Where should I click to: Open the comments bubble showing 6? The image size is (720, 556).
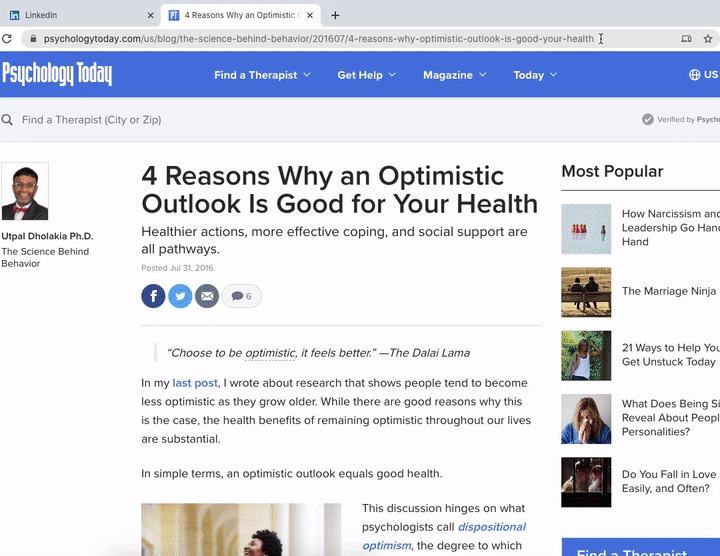[x=241, y=296]
